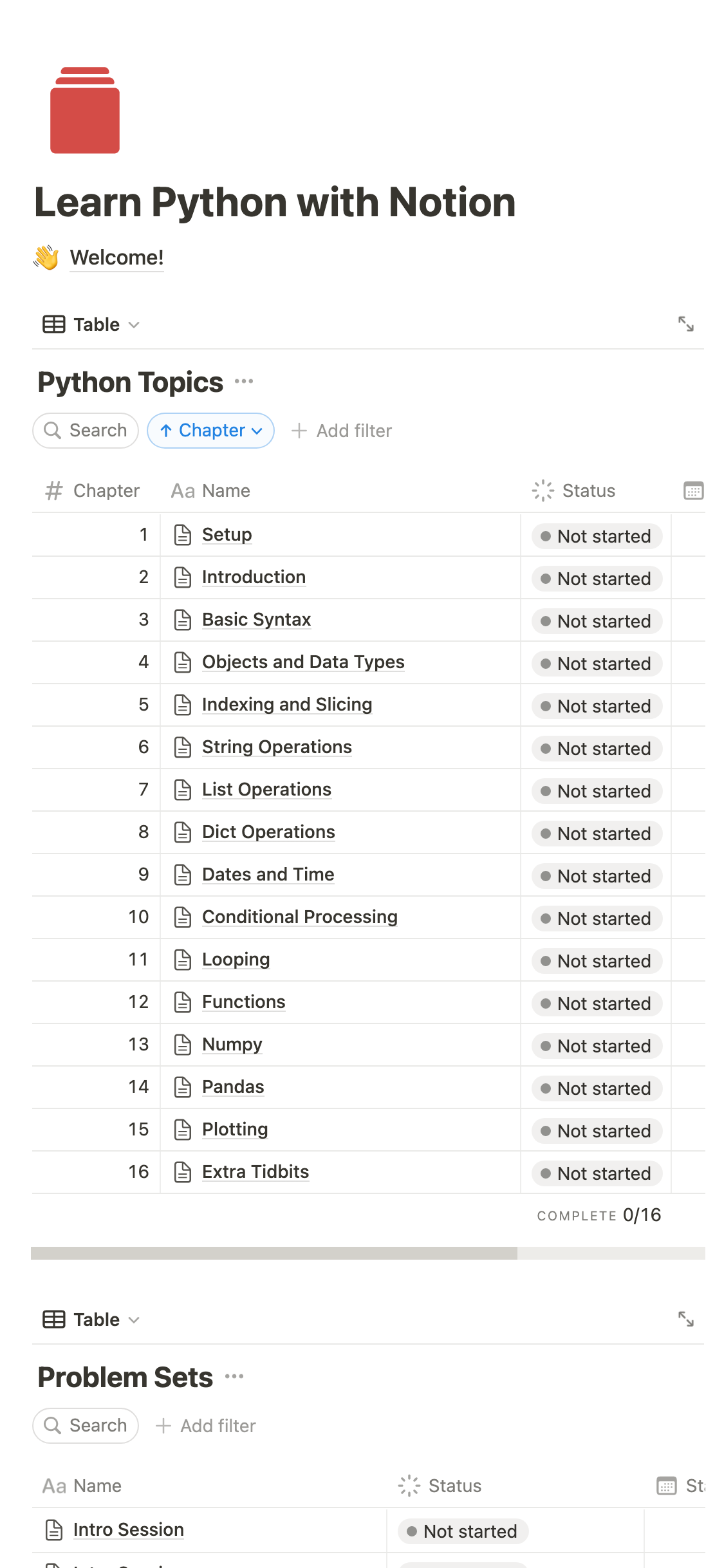
Task: Click the Setup row page icon
Action: tap(183, 535)
